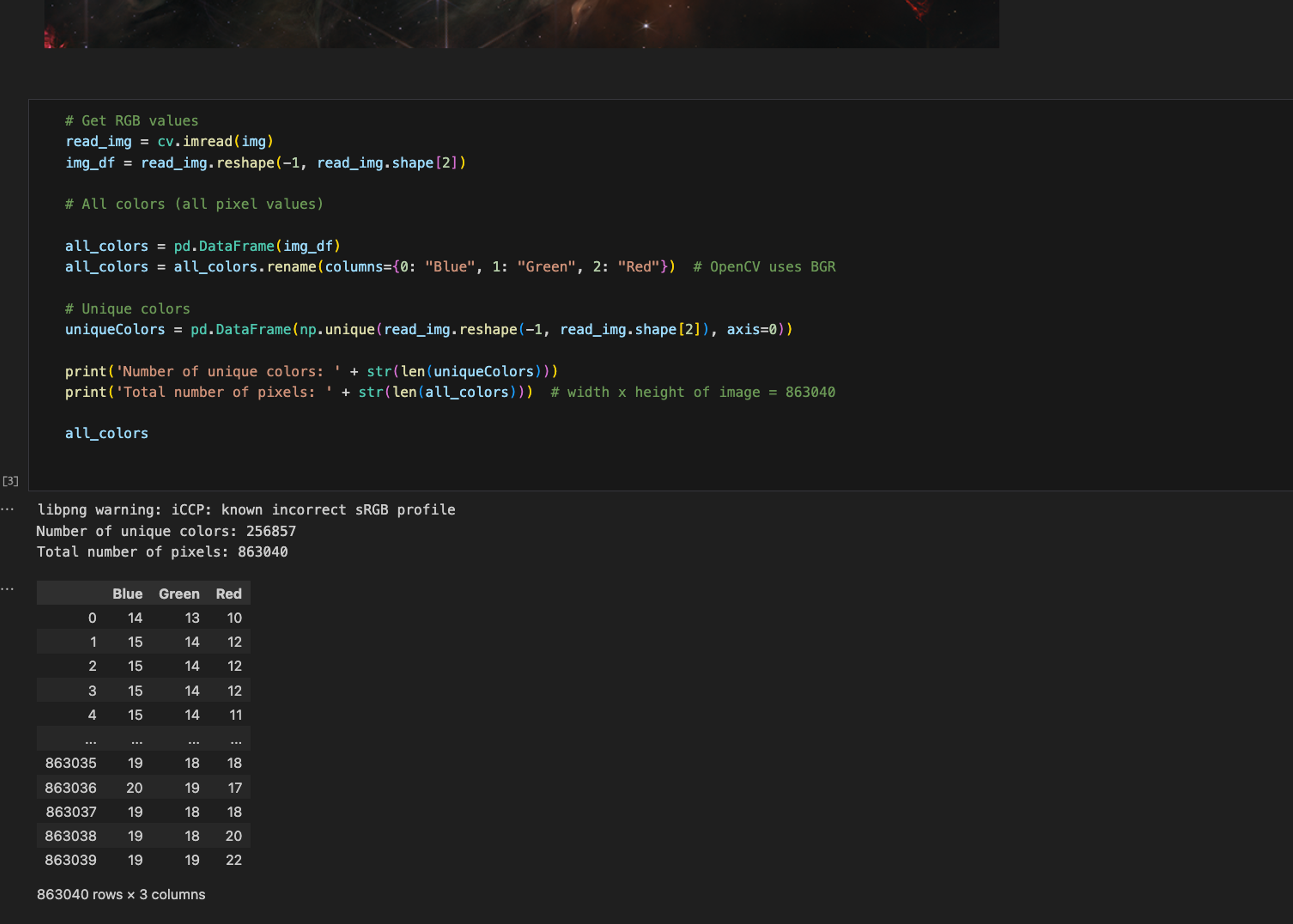Click the '863040 rows × 3 columns' summary

121,894
